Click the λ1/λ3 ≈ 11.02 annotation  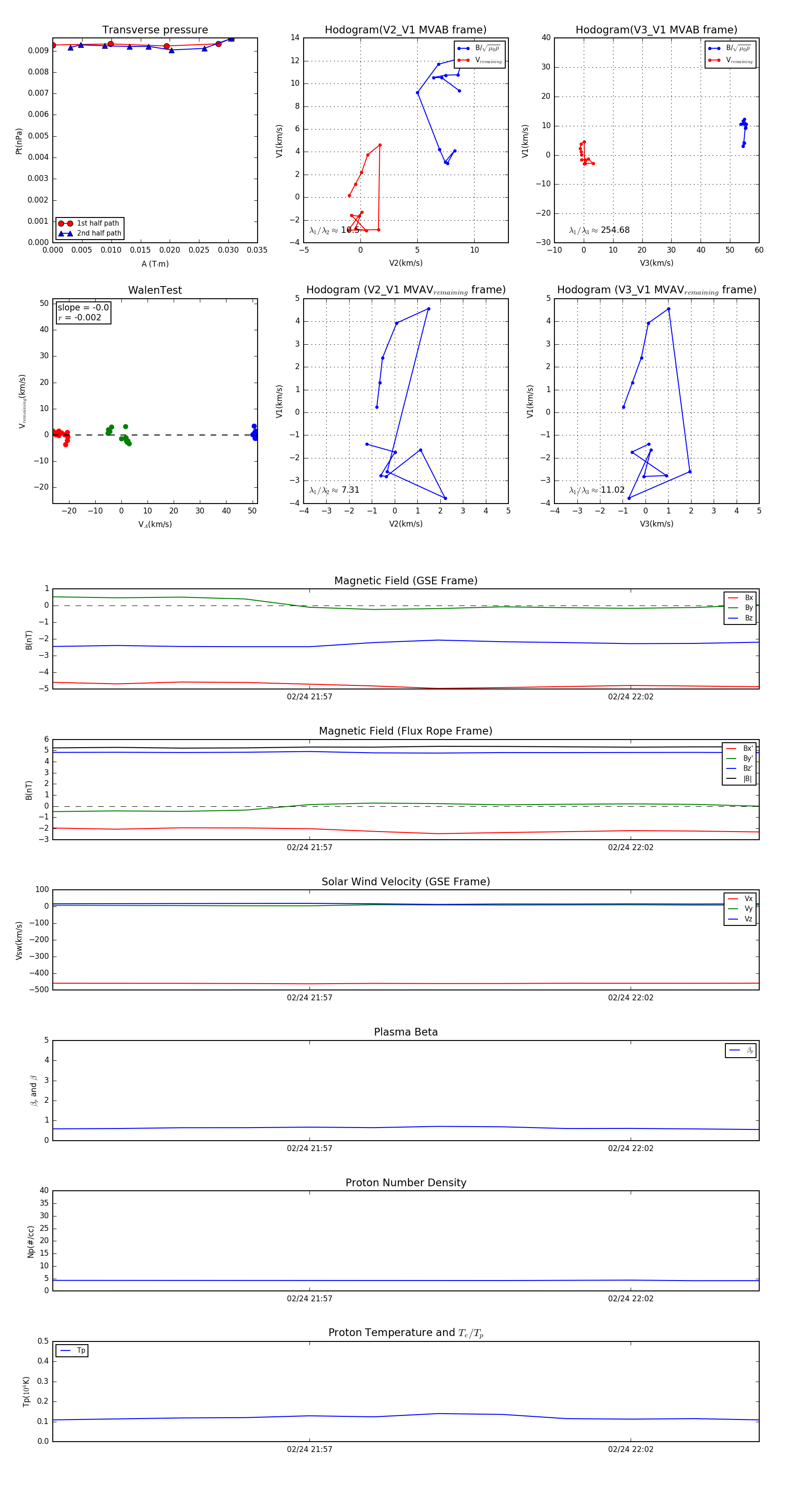[x=597, y=490]
